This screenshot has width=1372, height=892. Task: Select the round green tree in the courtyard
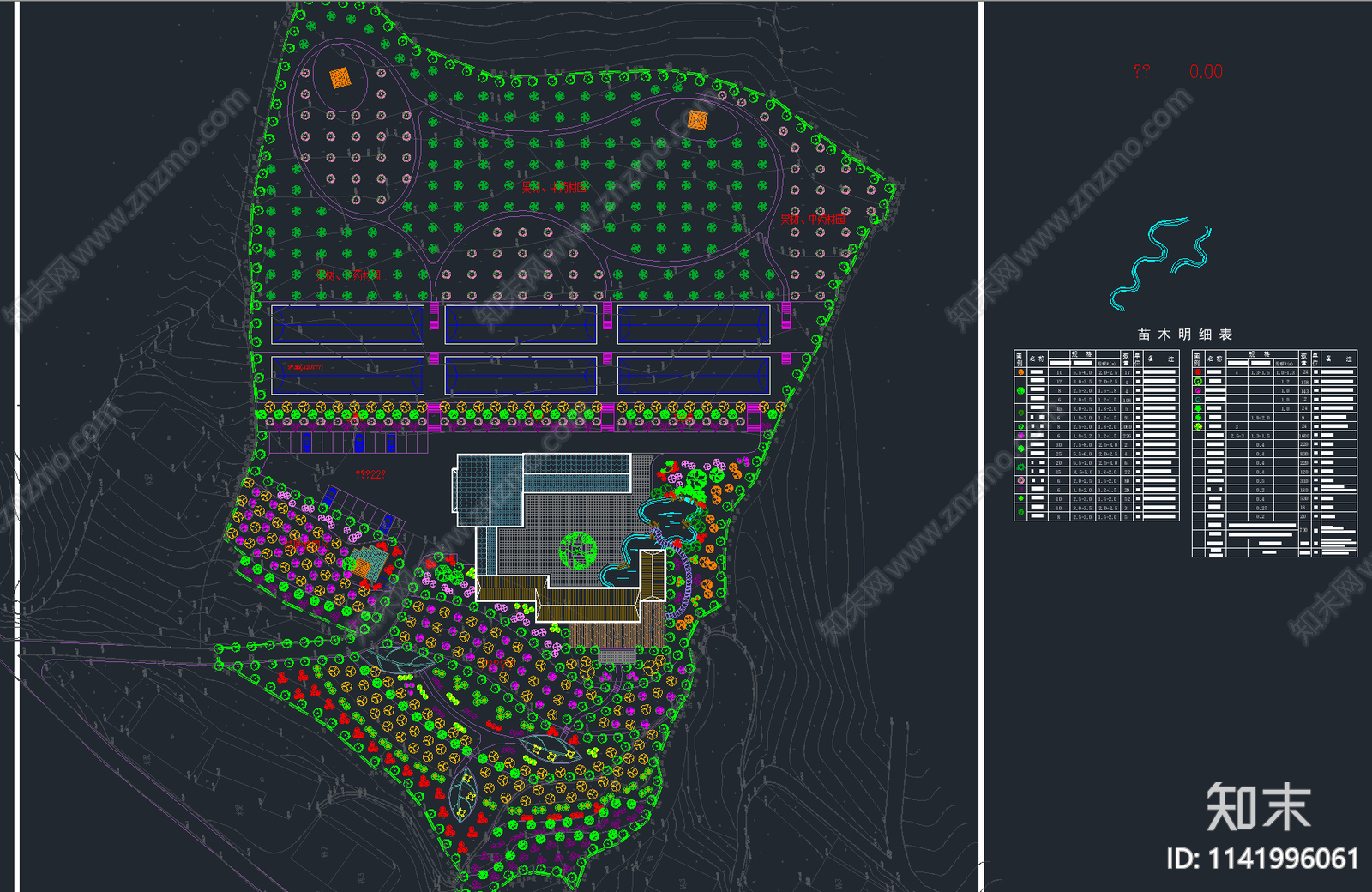point(578,550)
